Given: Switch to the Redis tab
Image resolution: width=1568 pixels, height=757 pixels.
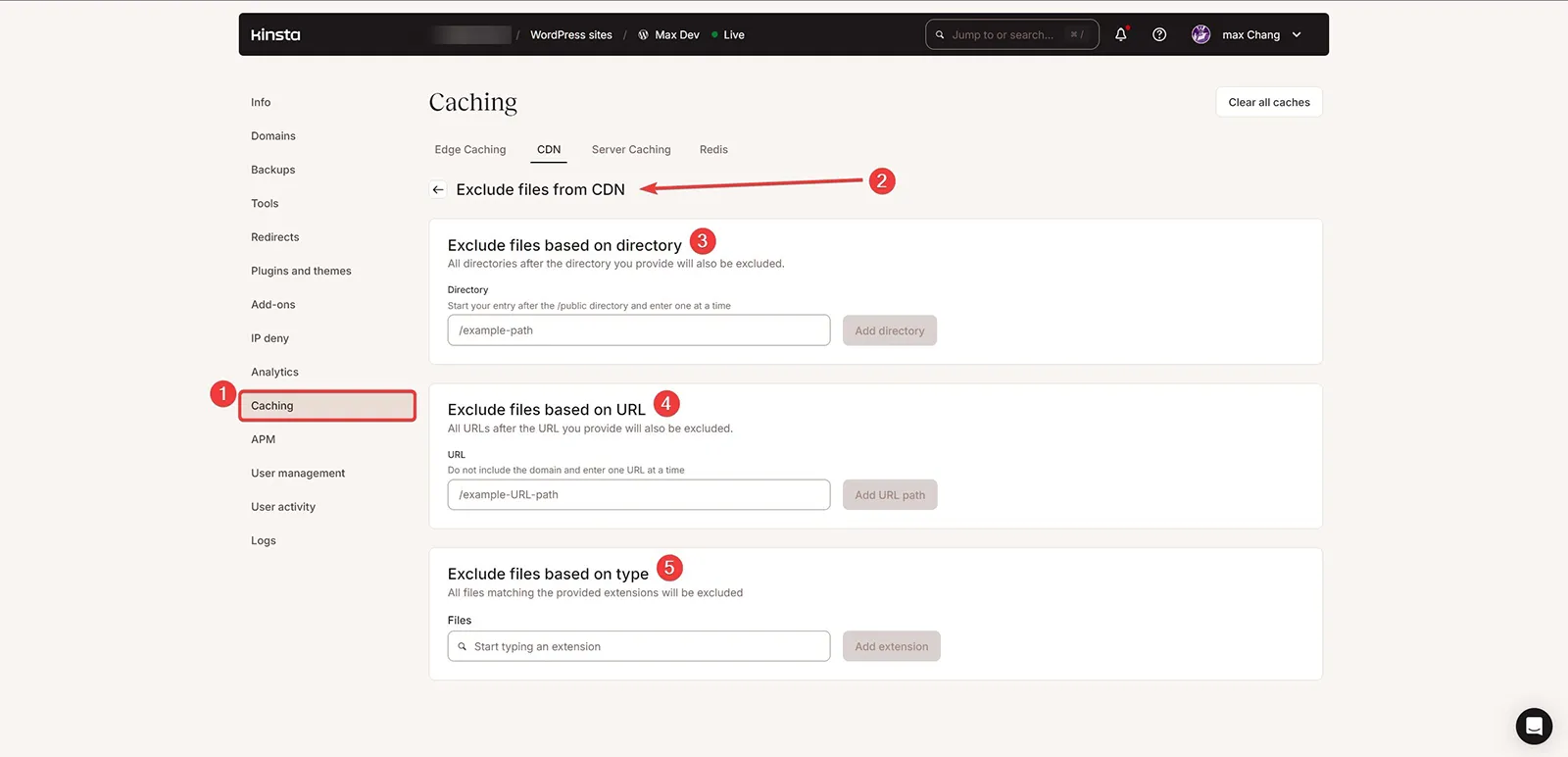Looking at the screenshot, I should click(713, 149).
